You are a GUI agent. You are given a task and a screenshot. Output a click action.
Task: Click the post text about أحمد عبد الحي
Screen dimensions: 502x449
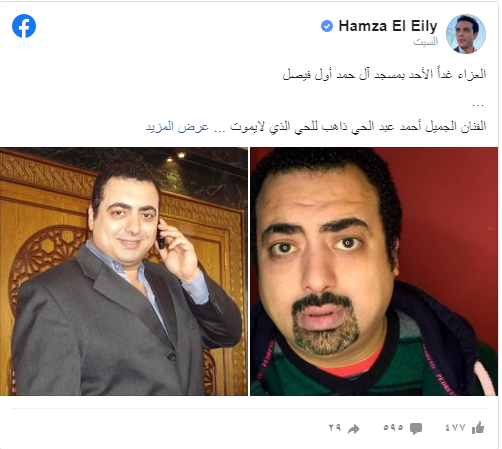[x=358, y=127]
